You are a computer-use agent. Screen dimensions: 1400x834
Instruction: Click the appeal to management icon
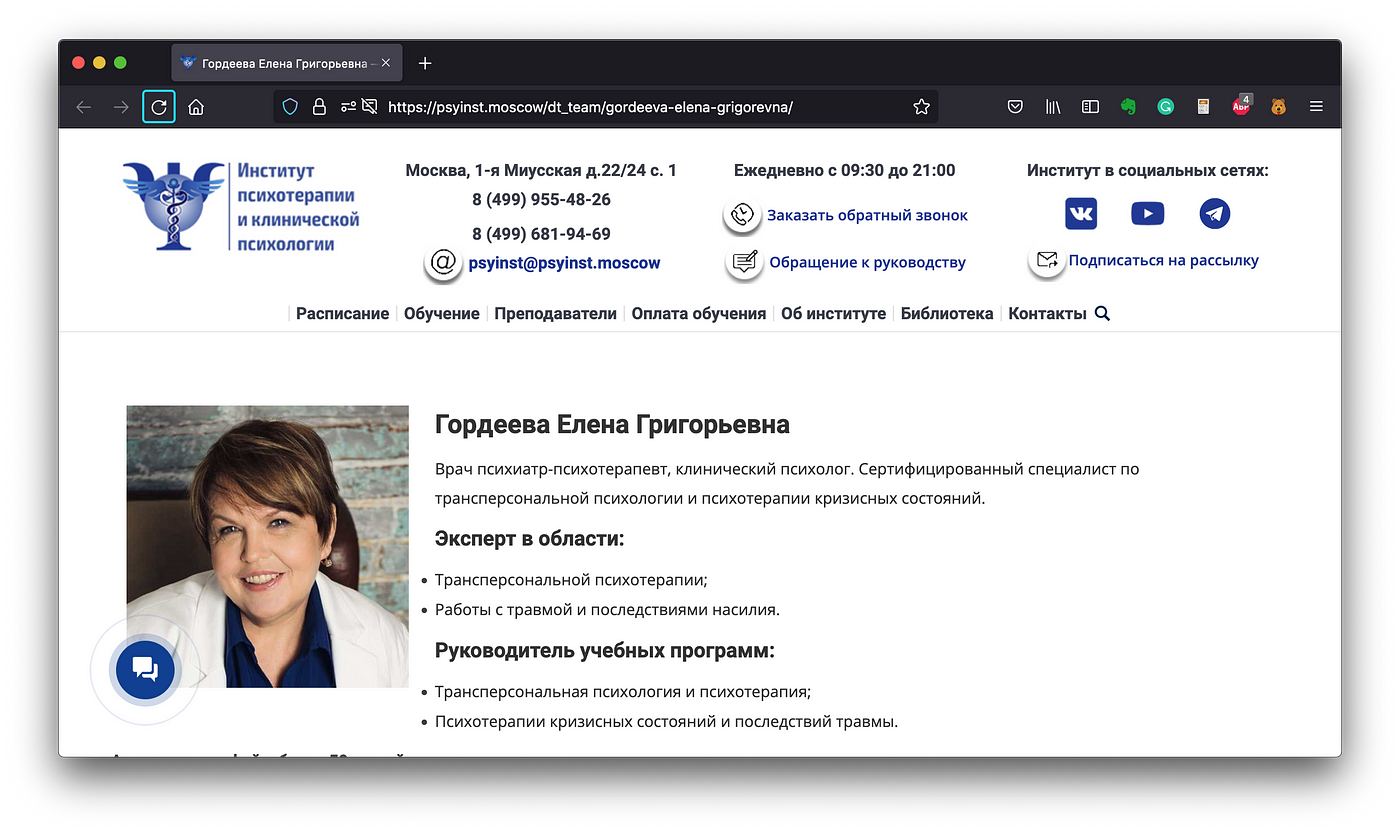[744, 262]
